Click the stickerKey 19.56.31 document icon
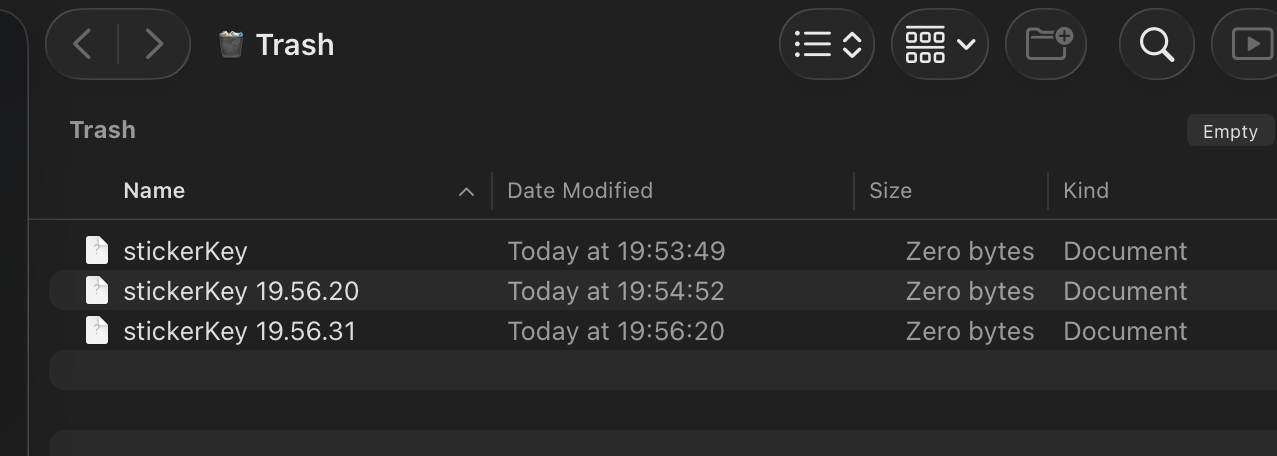The image size is (1277, 456). coord(97,331)
